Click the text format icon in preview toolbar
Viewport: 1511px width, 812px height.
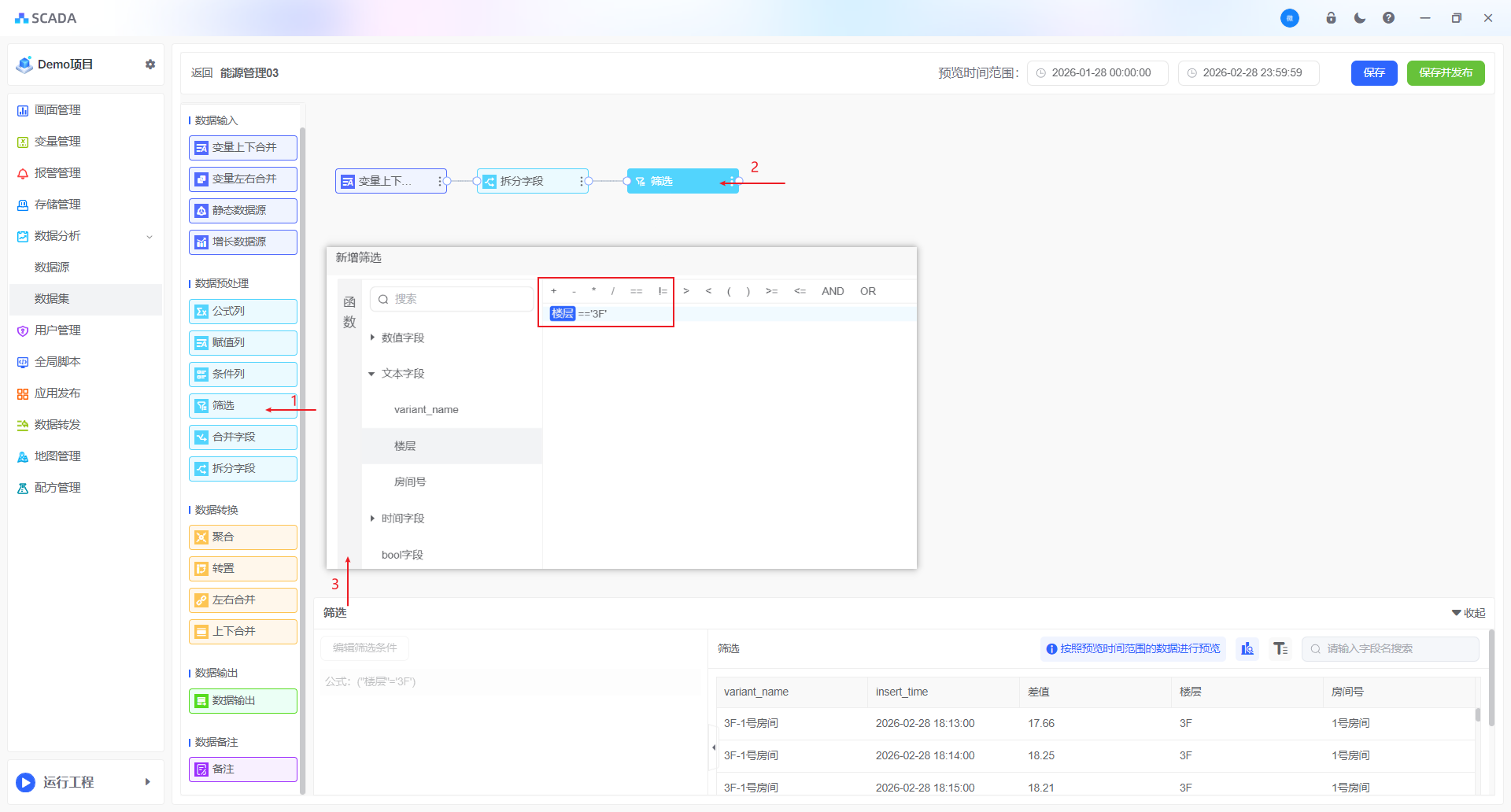[x=1280, y=649]
